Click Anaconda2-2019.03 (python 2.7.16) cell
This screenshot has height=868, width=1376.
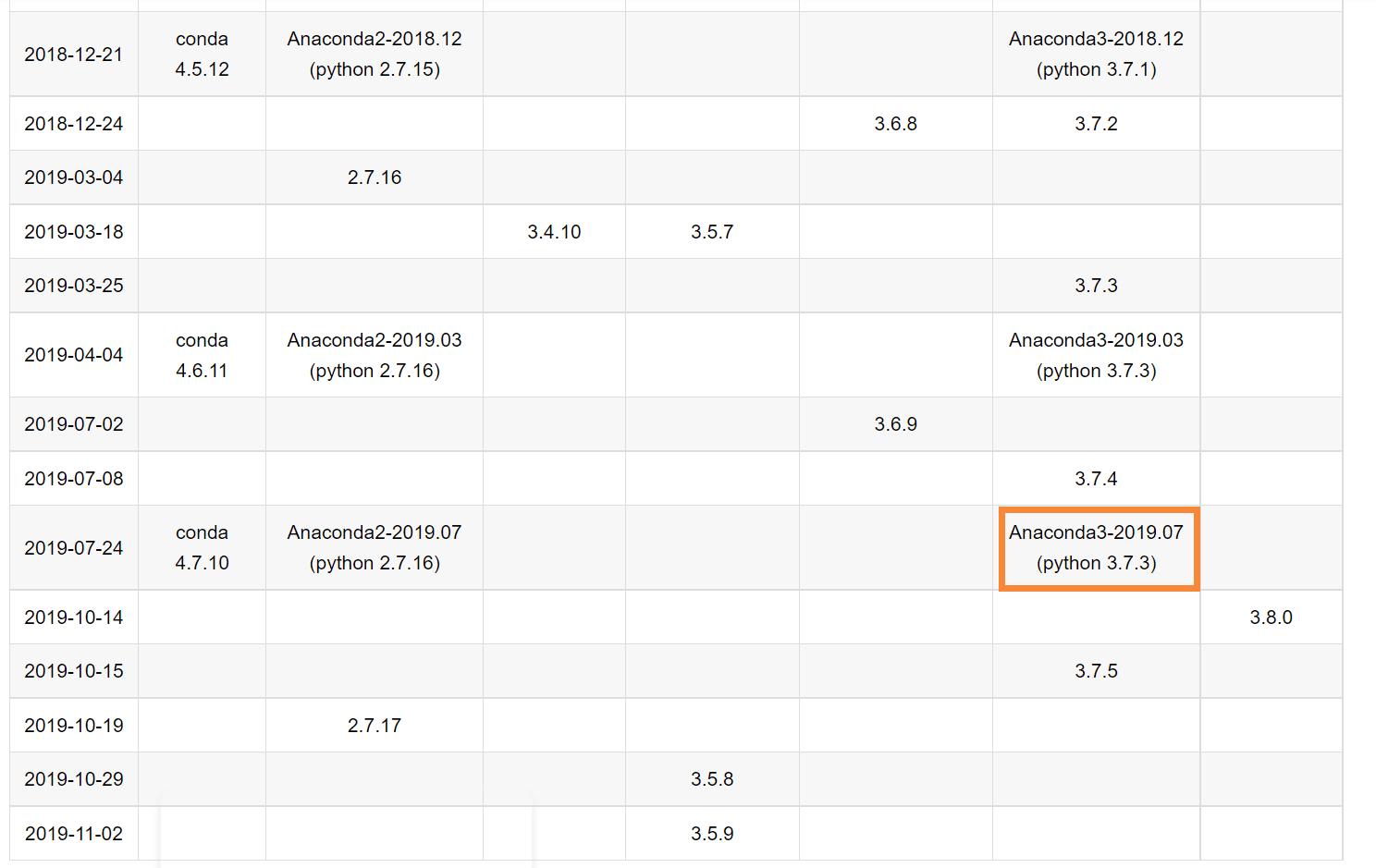coord(375,355)
